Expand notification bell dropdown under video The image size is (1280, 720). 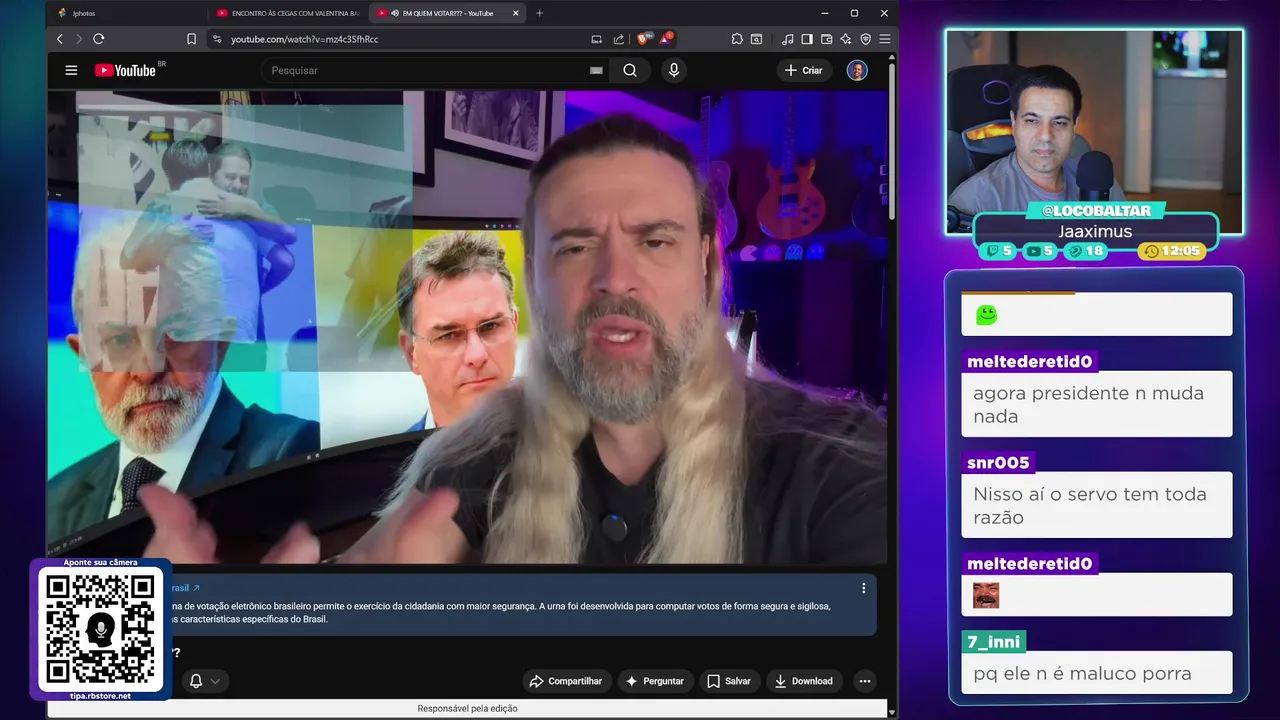pyautogui.click(x=204, y=681)
